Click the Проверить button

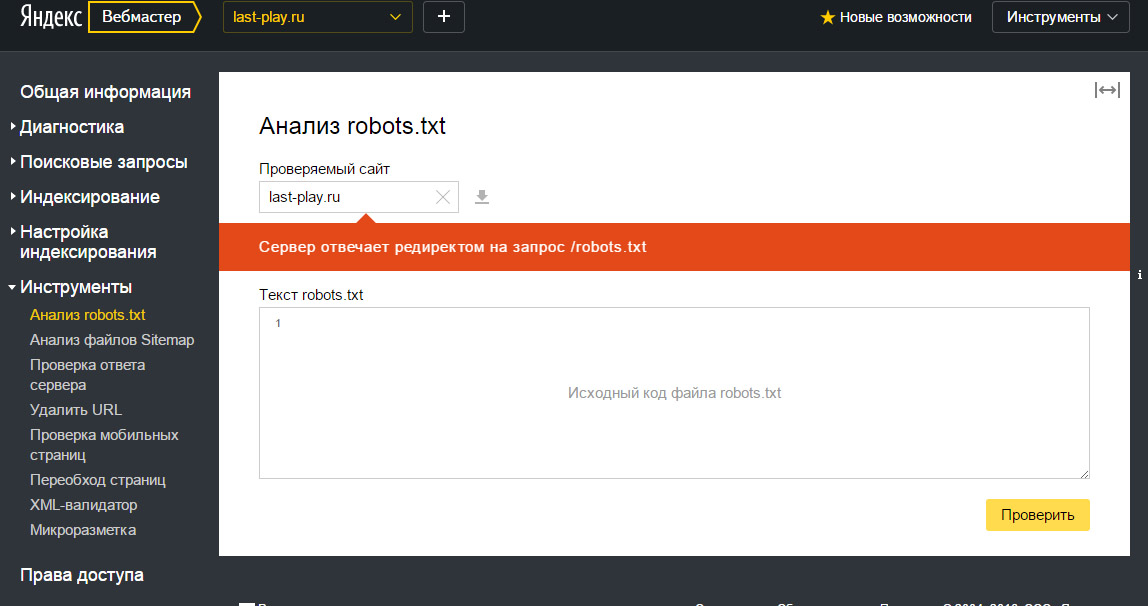coord(1037,515)
